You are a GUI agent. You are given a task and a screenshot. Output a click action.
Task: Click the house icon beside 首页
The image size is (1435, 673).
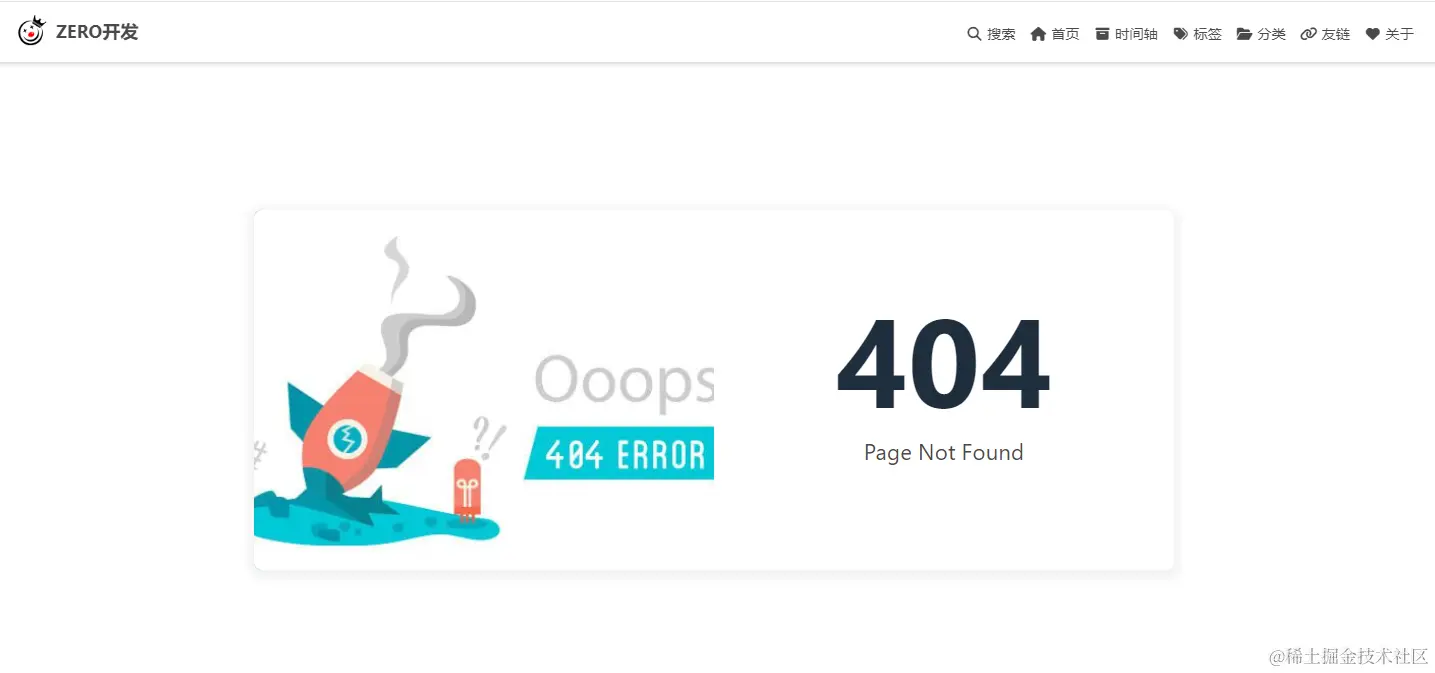pyautogui.click(x=1038, y=34)
